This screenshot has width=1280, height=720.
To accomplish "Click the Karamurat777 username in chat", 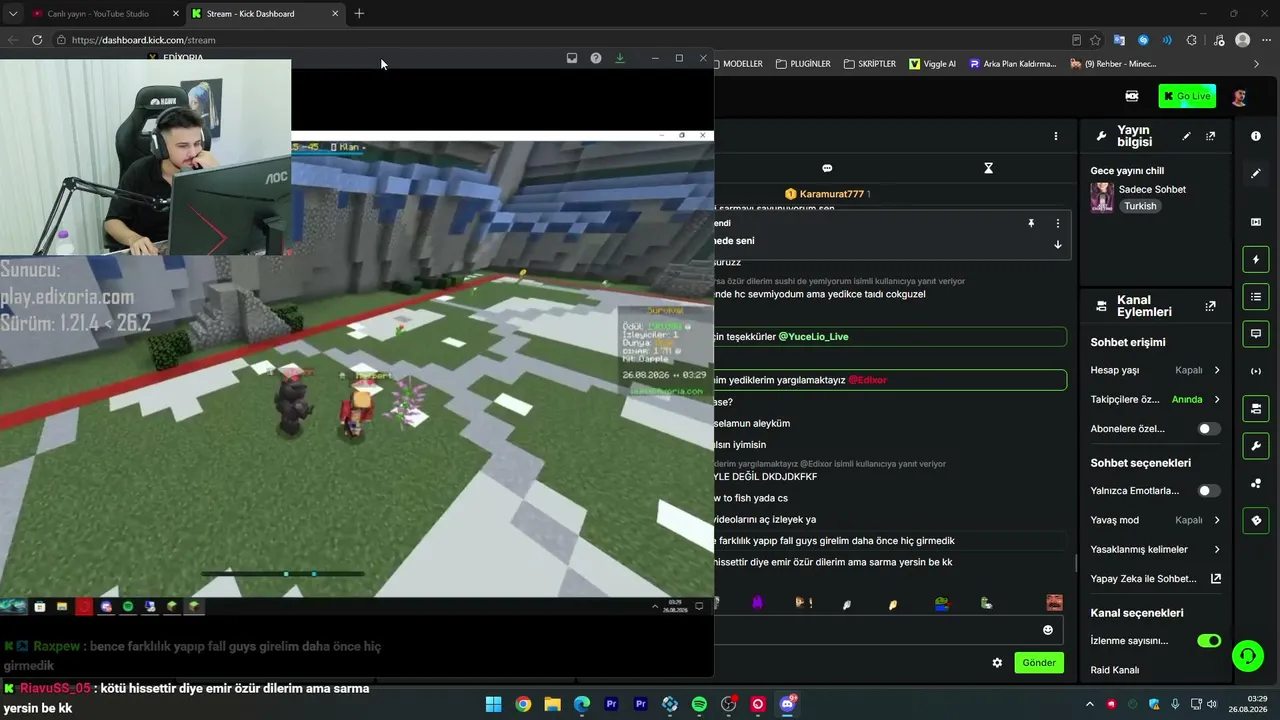I will tap(831, 194).
